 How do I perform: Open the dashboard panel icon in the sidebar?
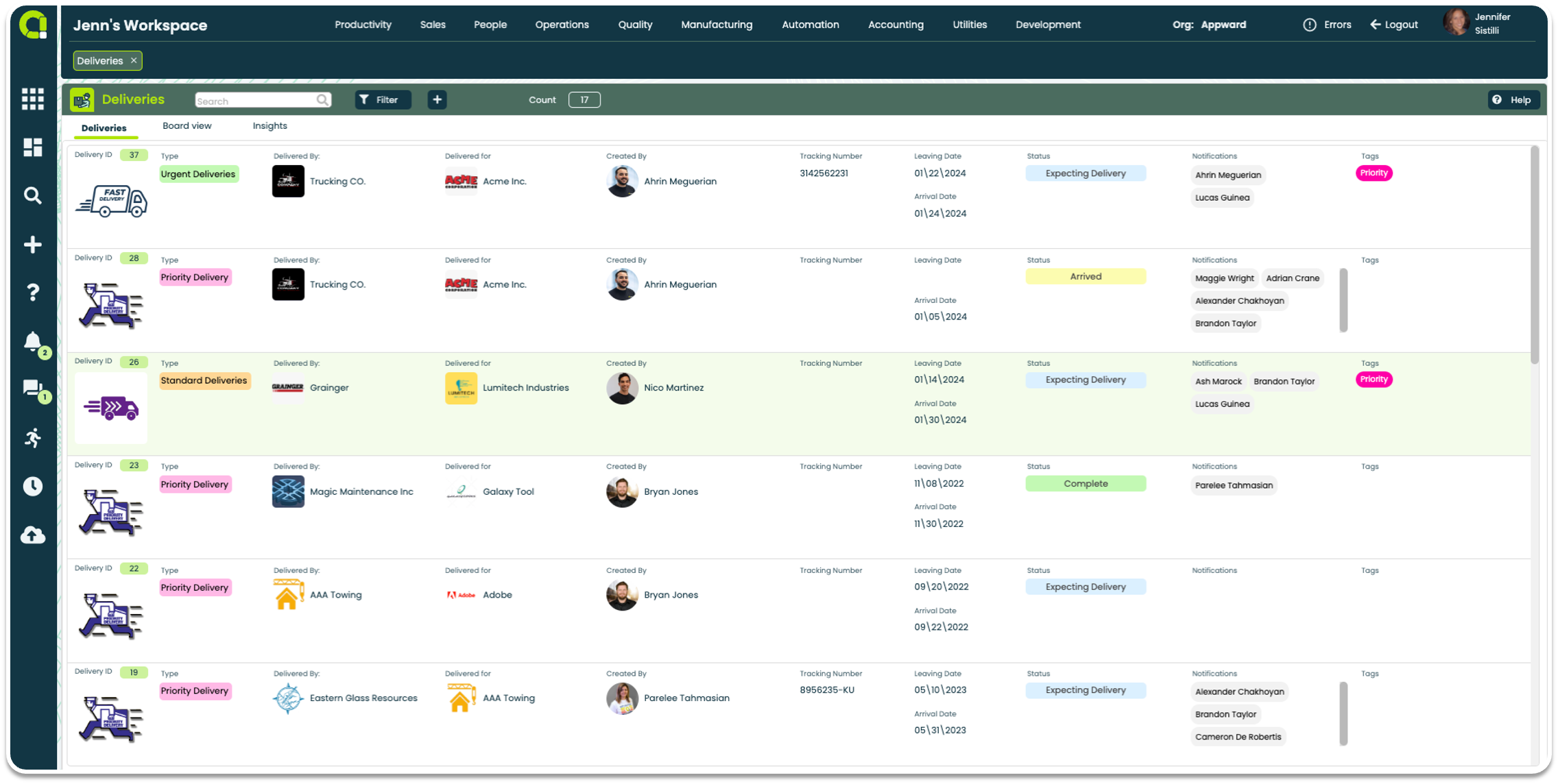(x=32, y=147)
